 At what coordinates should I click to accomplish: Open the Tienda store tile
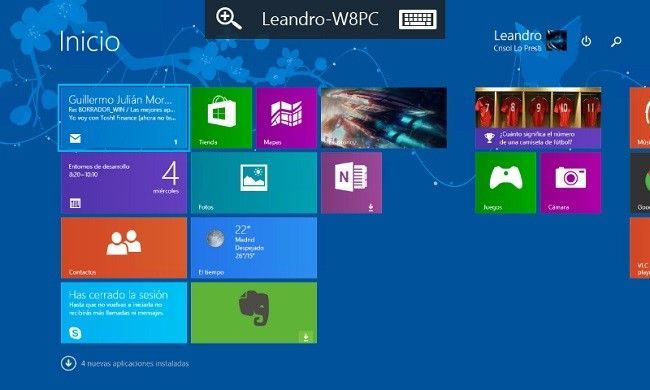pos(222,118)
